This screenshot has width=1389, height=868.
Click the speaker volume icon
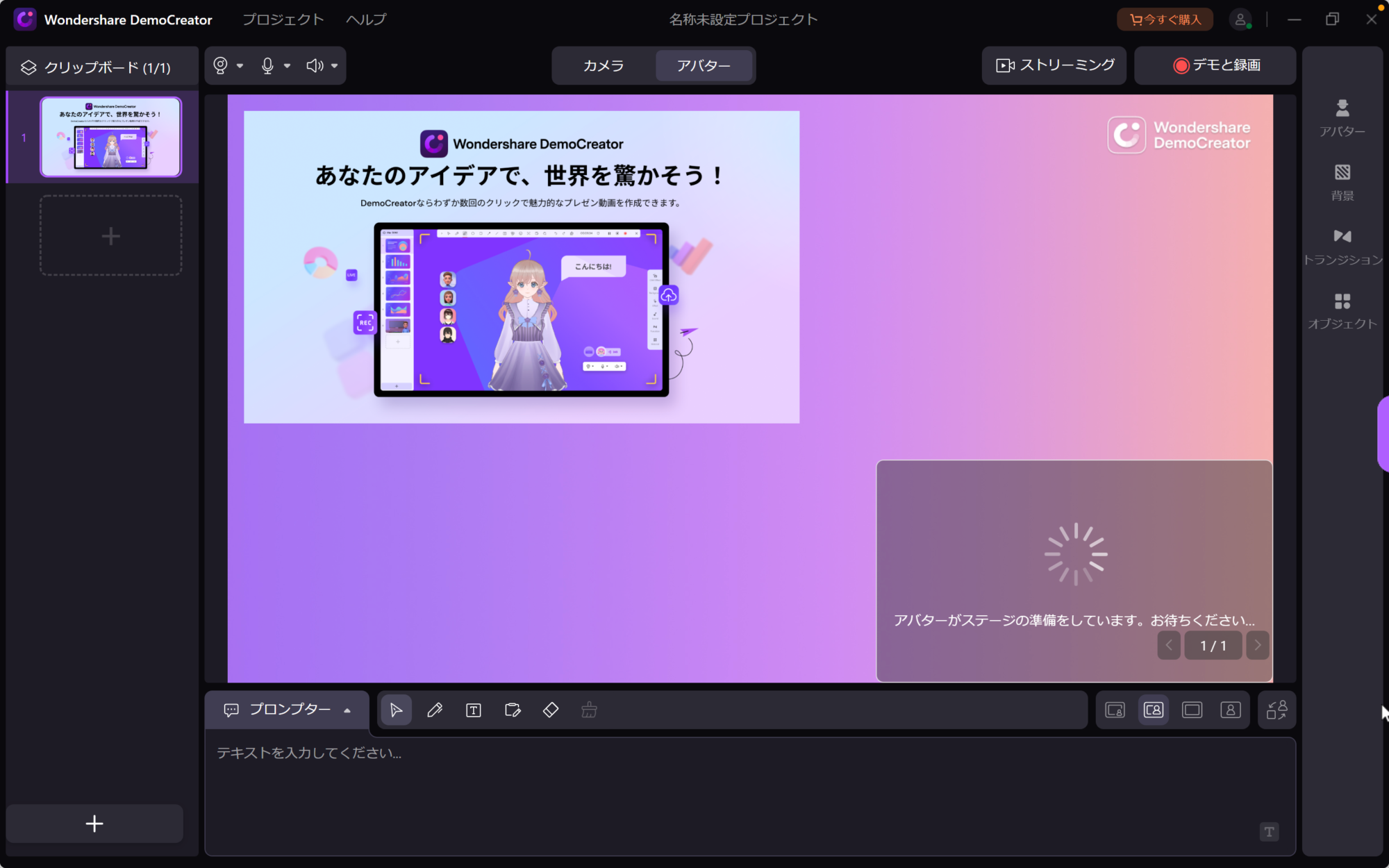pos(315,65)
